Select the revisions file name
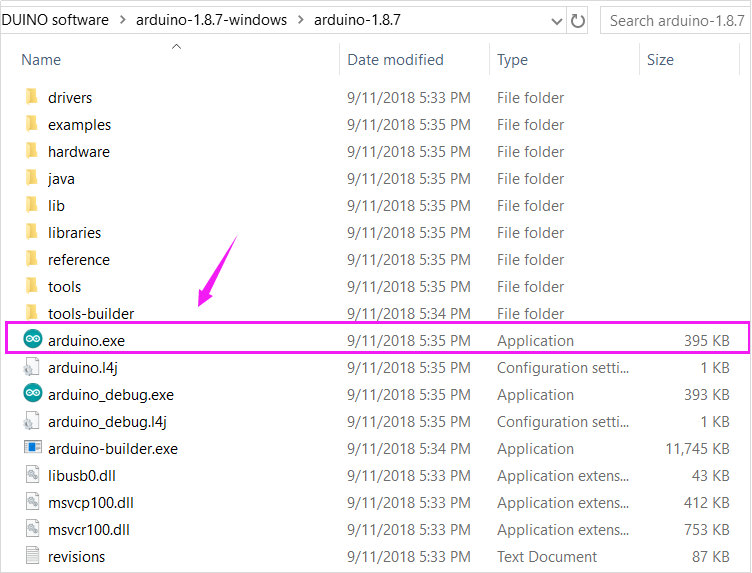The width and height of the screenshot is (752, 573). tap(76, 557)
